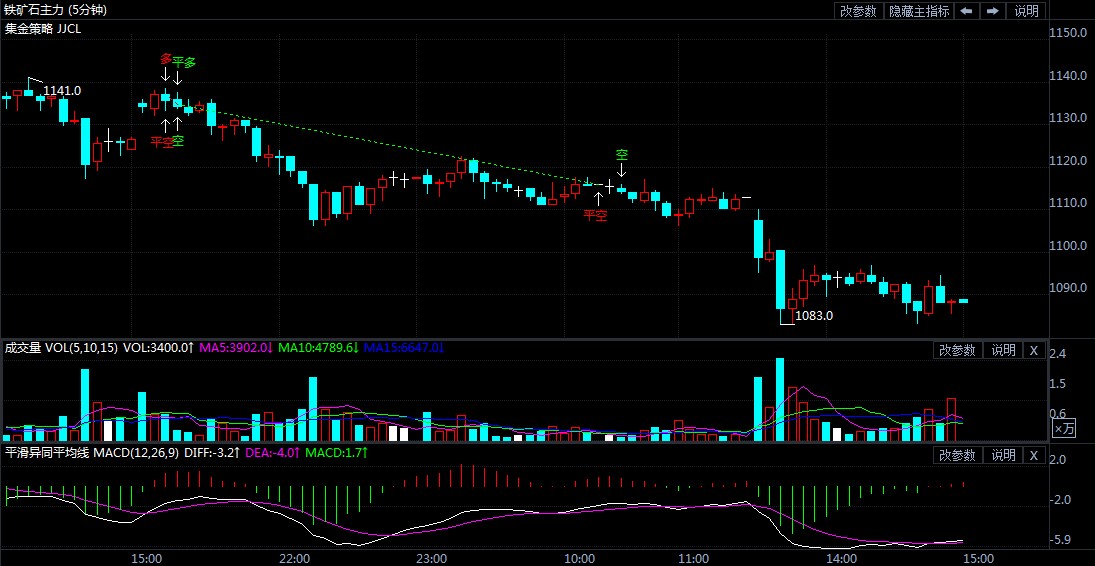The height and width of the screenshot is (566, 1095).
Task: Click the 平空 marker near 10:00
Action: point(596,216)
